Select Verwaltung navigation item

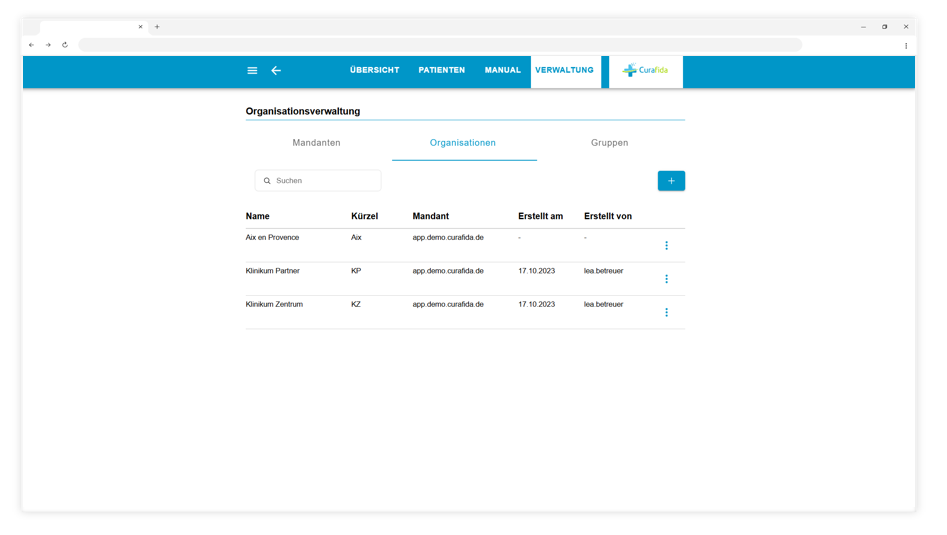(x=564, y=70)
